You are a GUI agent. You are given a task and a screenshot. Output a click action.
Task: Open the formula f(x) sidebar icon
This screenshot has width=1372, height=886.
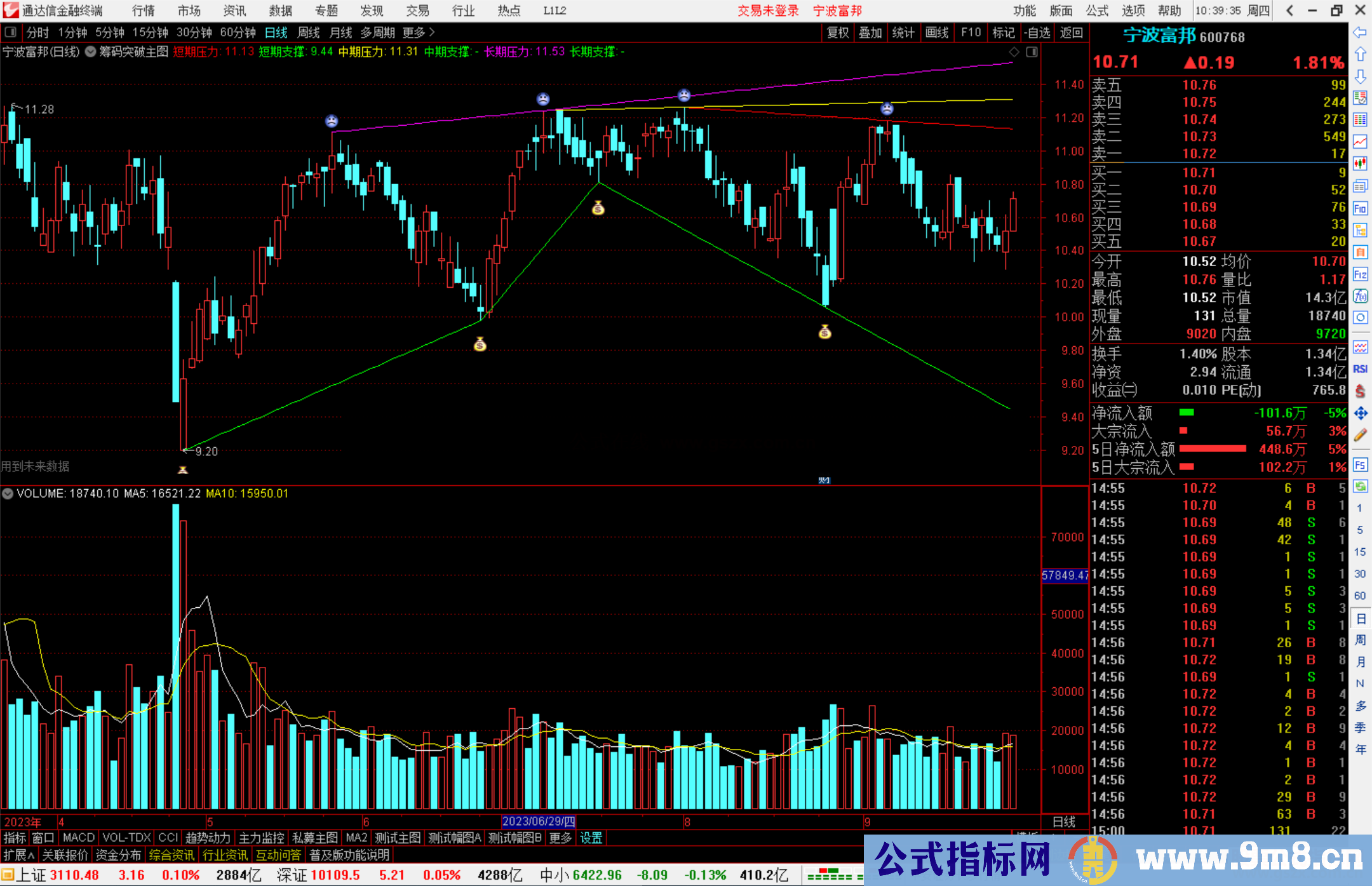coord(1360,296)
